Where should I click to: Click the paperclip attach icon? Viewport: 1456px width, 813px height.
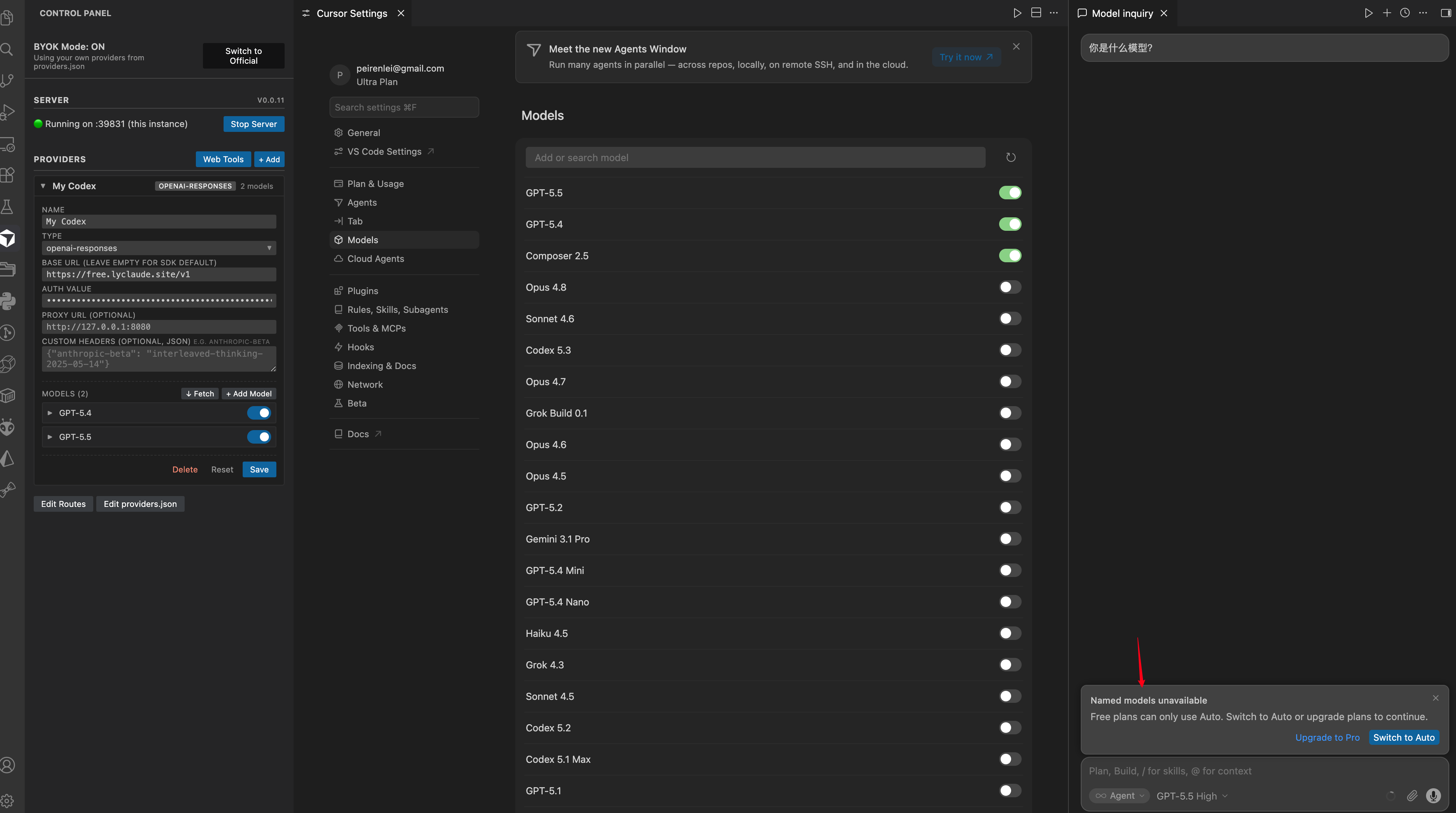tap(1412, 795)
